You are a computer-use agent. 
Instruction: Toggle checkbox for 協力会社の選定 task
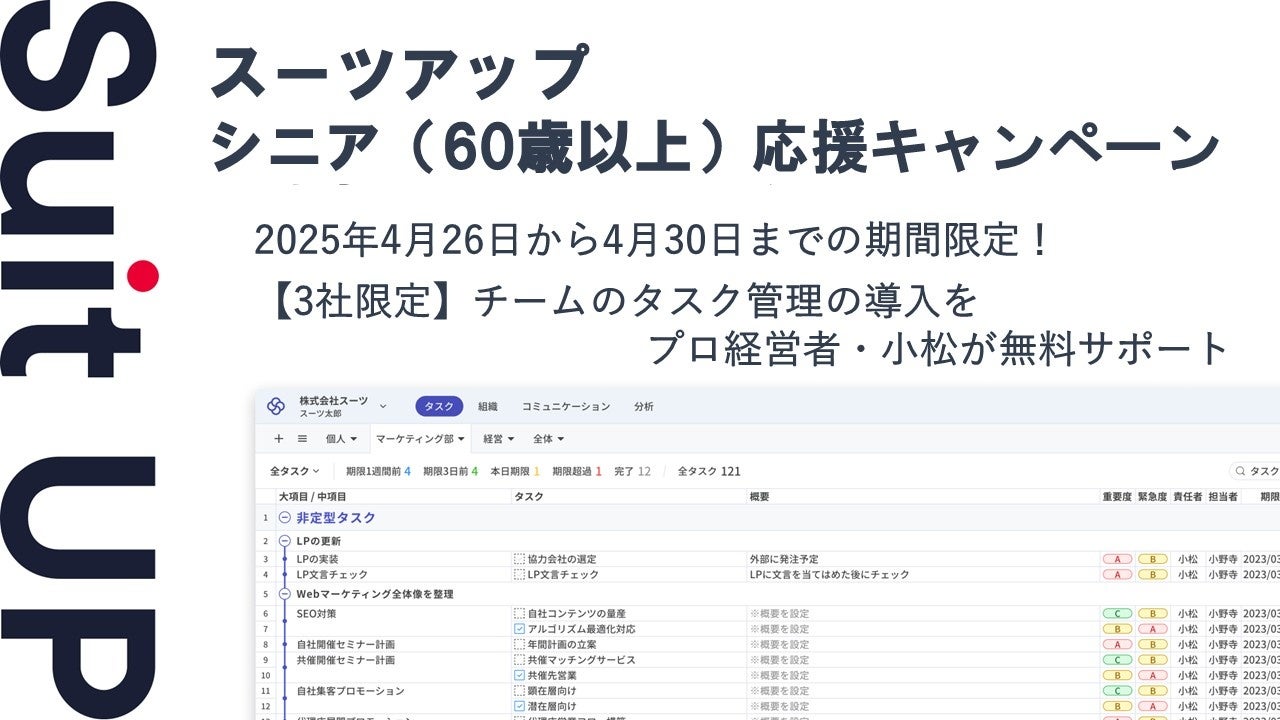(519, 559)
